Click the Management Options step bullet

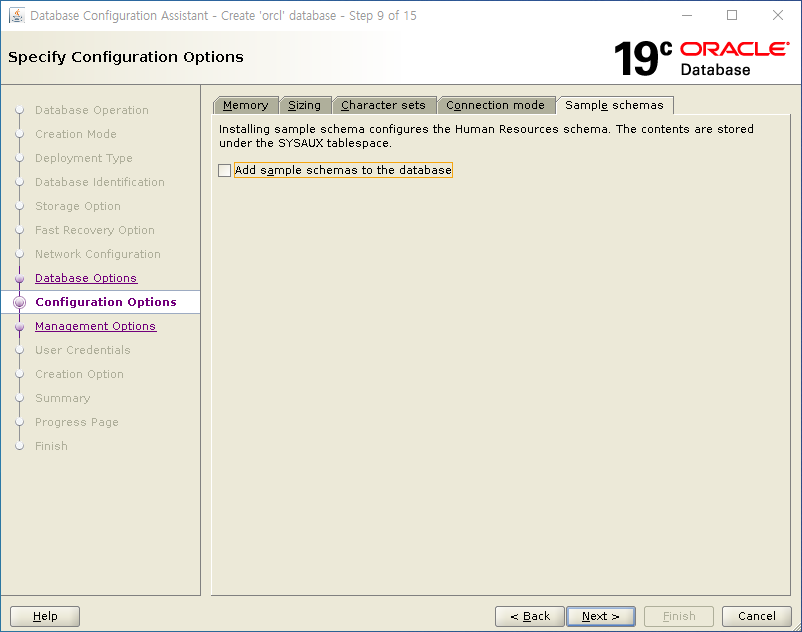coord(19,327)
